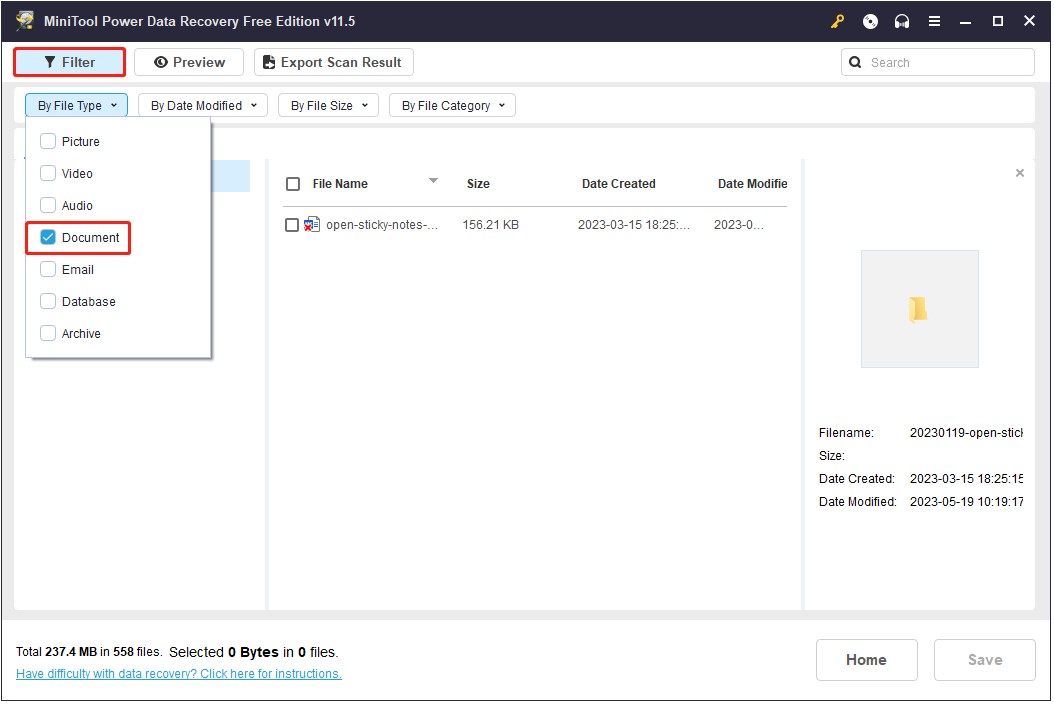The height and width of the screenshot is (704, 1054).
Task: Expand the By File Category dropdown
Action: point(452,105)
